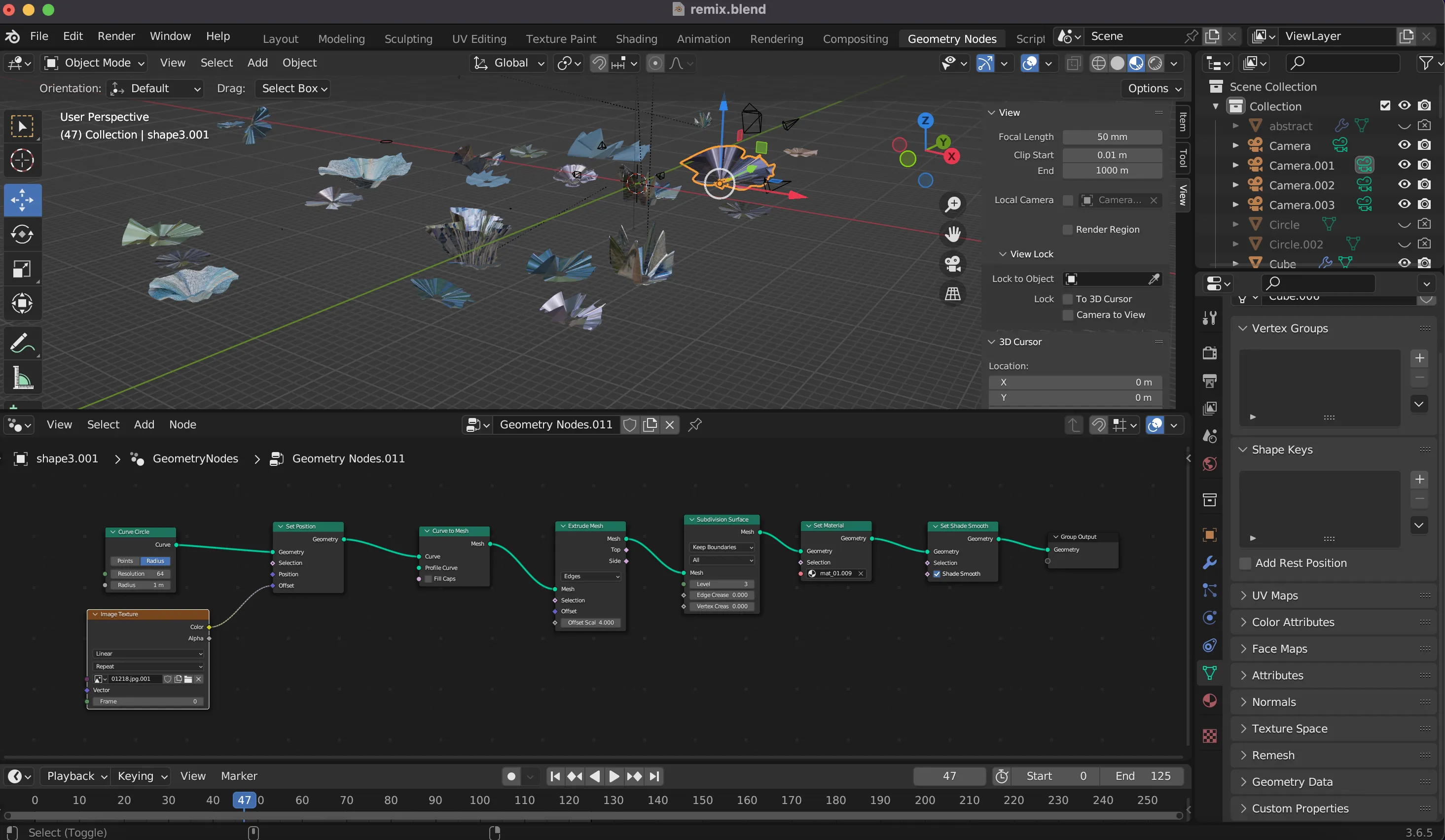Open the Render menu

click(x=116, y=35)
